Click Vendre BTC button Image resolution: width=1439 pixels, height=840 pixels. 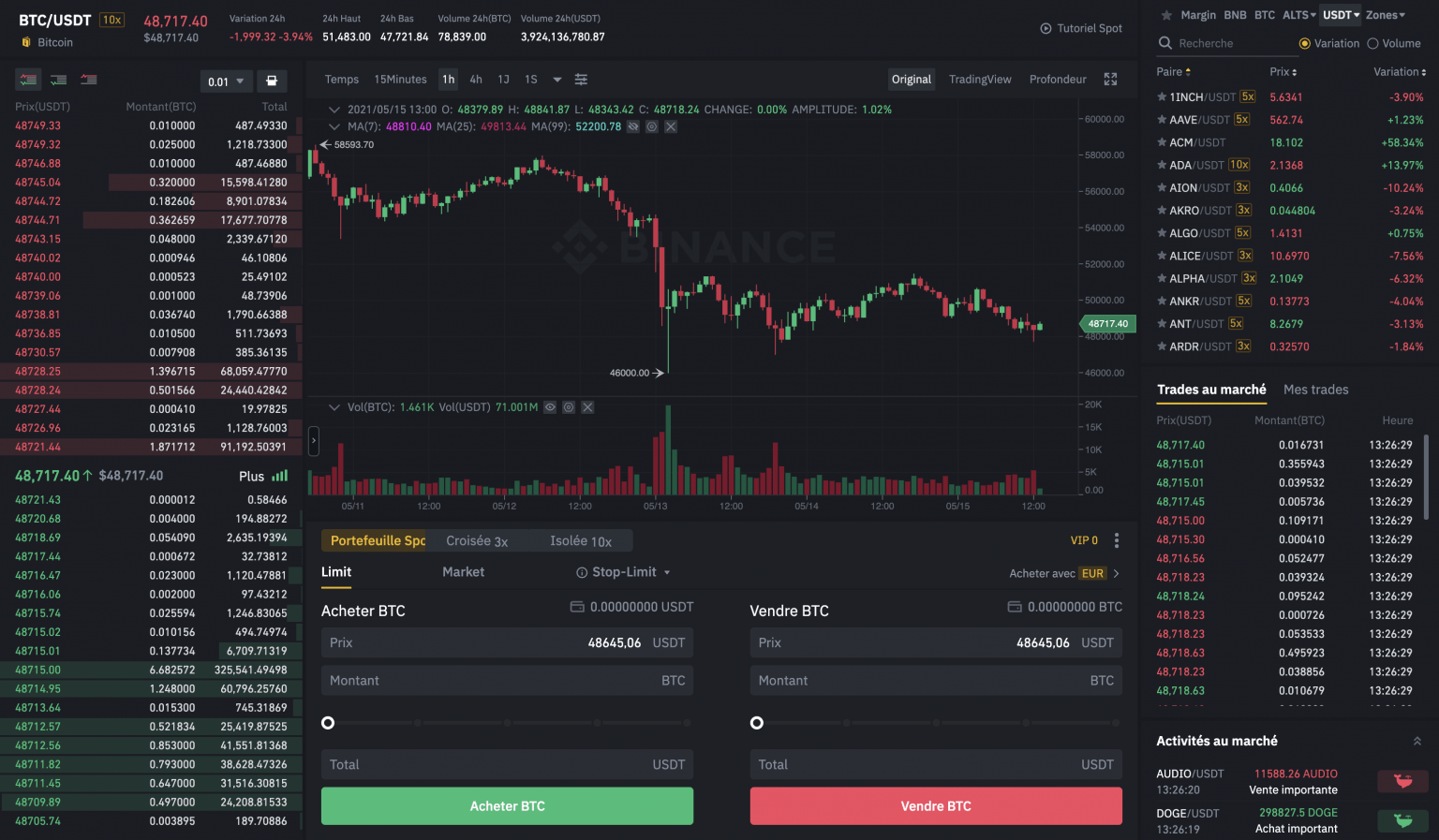pyautogui.click(x=936, y=806)
